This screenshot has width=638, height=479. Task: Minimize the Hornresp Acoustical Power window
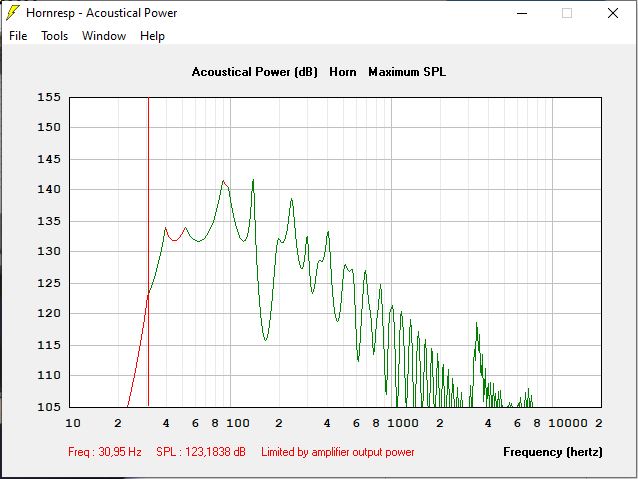click(522, 13)
